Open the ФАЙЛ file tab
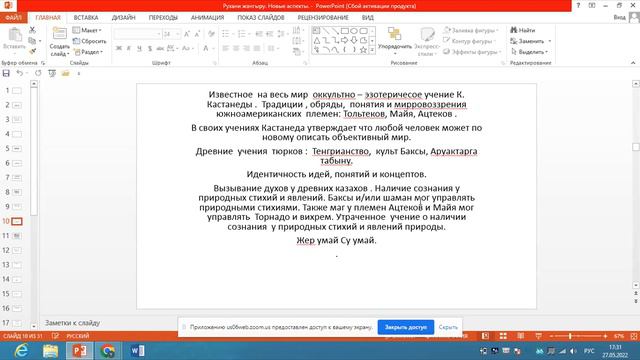The image size is (640, 360). 13,18
